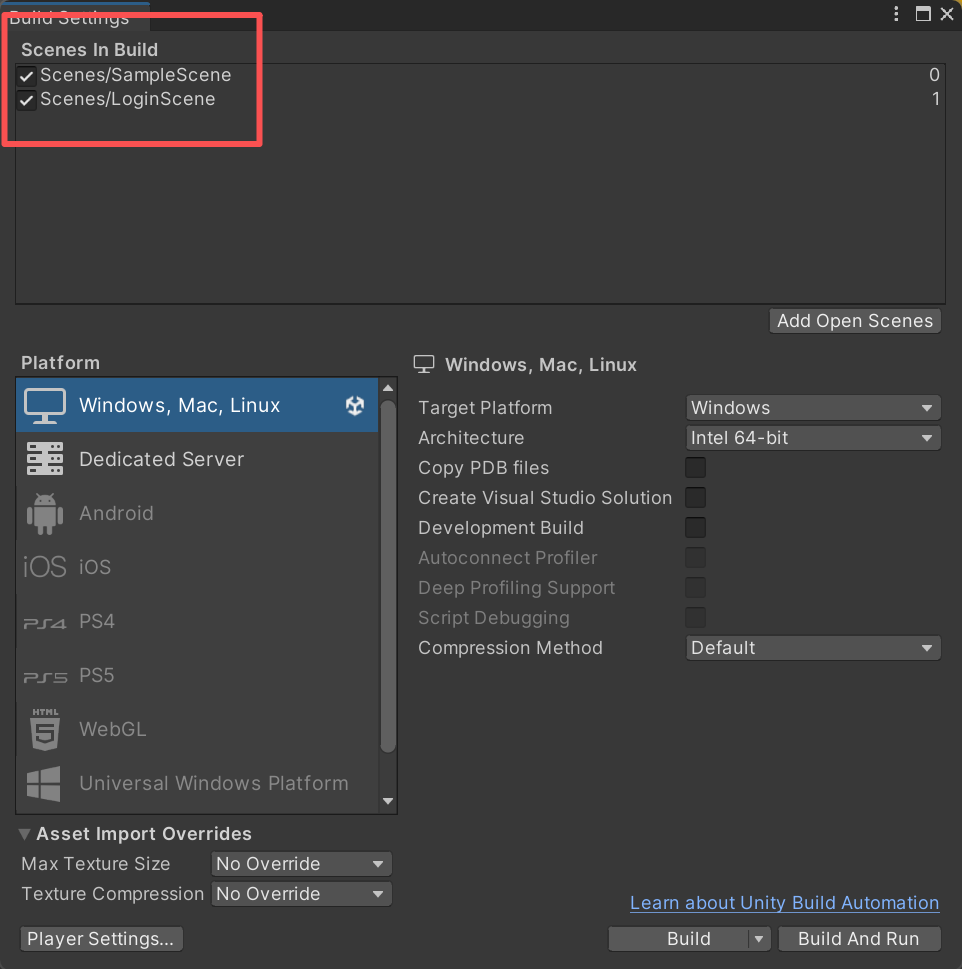Select the Universal Windows Platform entry

[x=197, y=783]
